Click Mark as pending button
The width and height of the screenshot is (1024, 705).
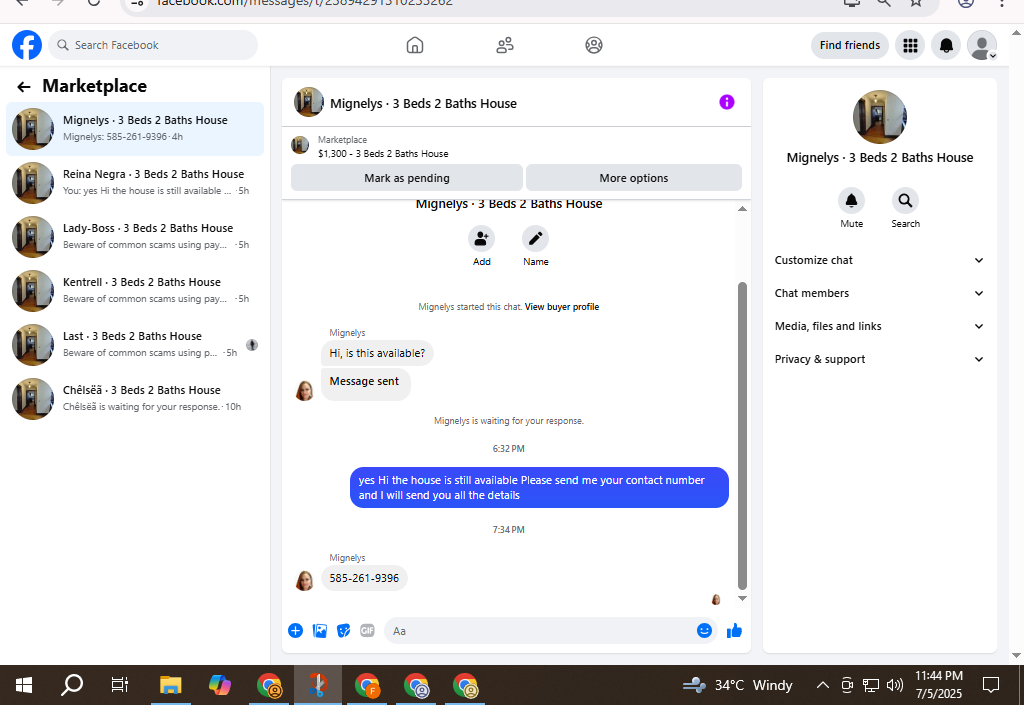click(x=407, y=178)
